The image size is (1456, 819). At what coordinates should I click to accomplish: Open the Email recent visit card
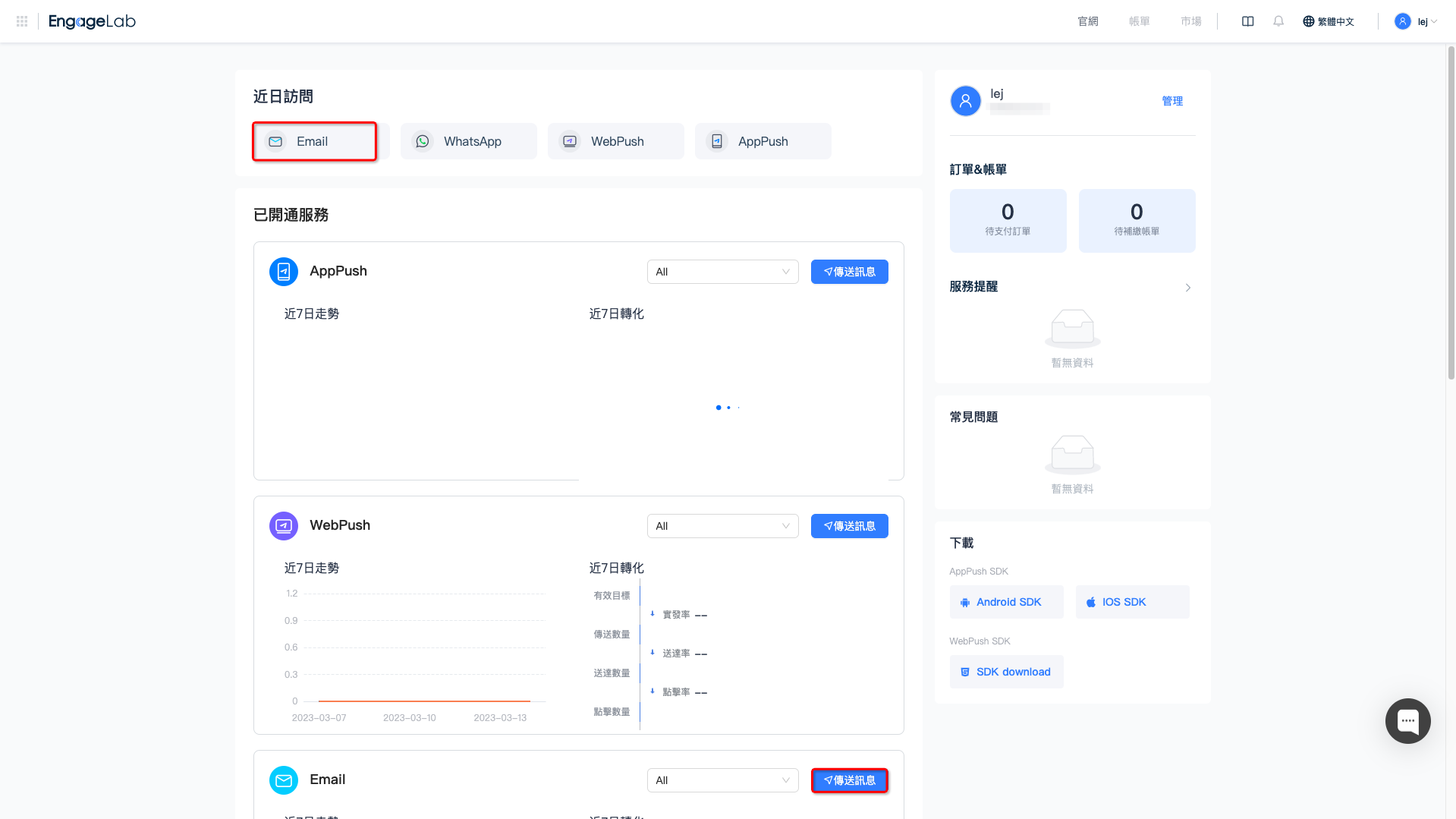(x=322, y=141)
